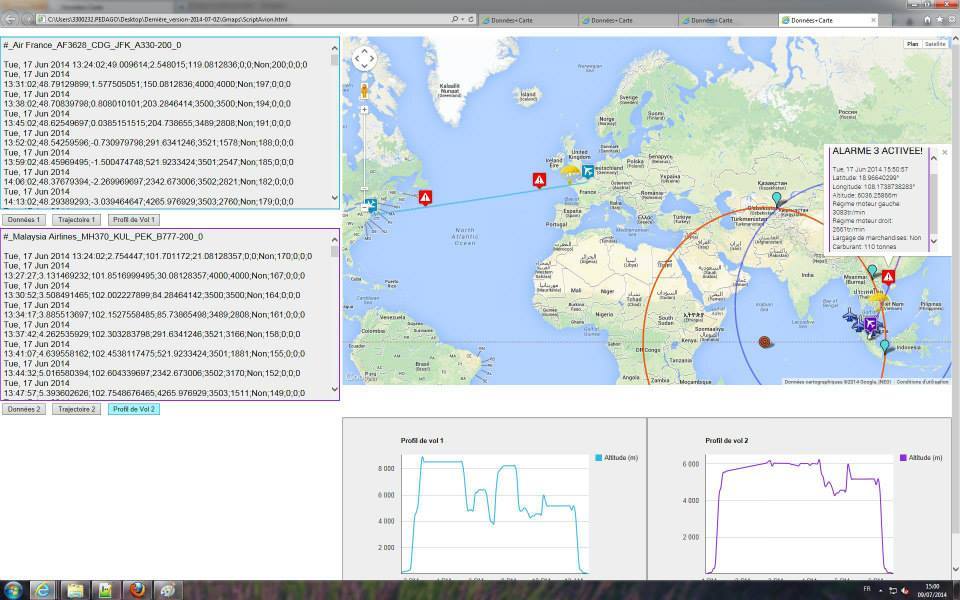The height and width of the screenshot is (600, 960).
Task: Open the address bar search dropdown arrow
Action: (462, 19)
